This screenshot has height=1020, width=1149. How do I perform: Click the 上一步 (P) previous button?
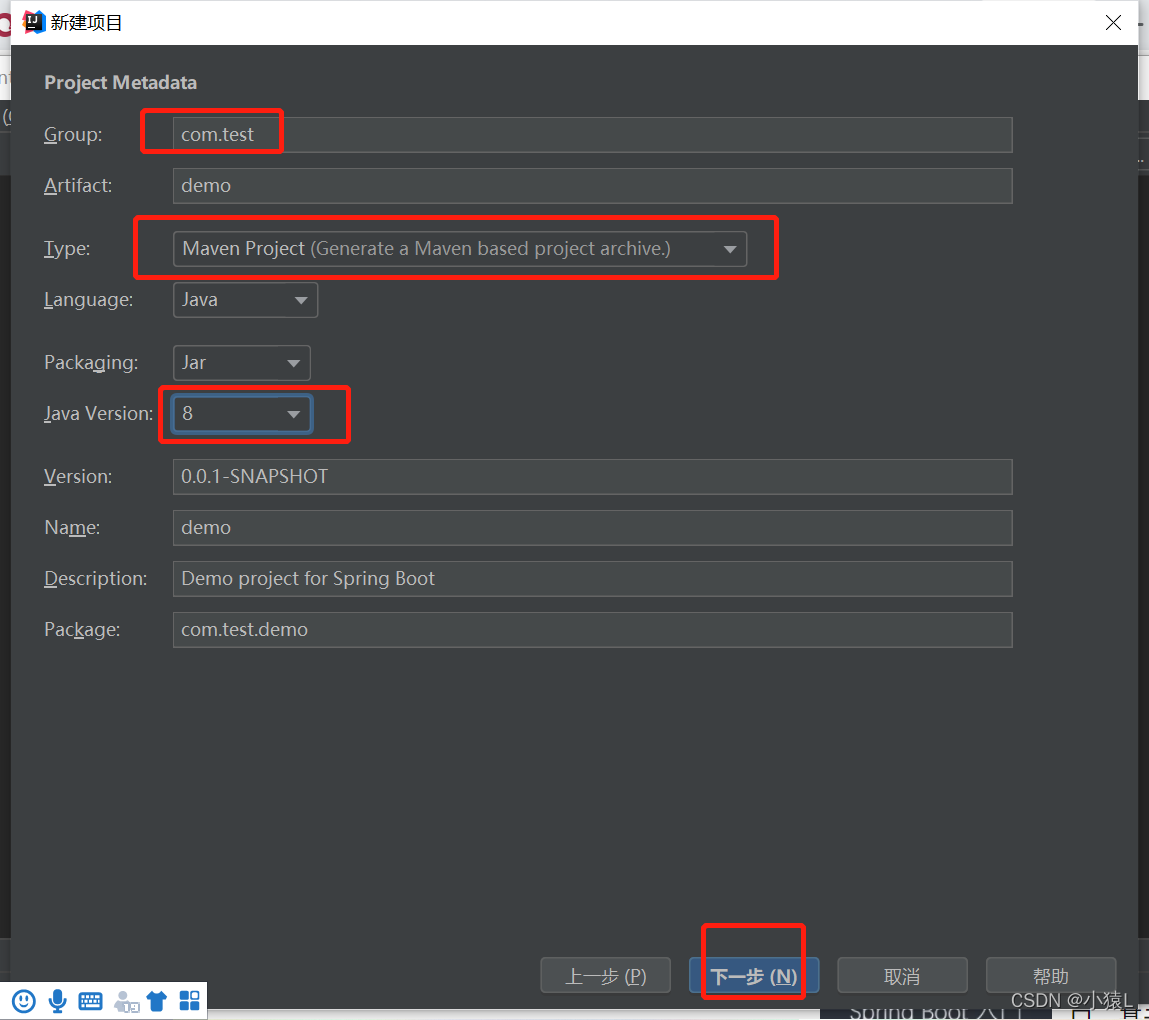tap(605, 975)
